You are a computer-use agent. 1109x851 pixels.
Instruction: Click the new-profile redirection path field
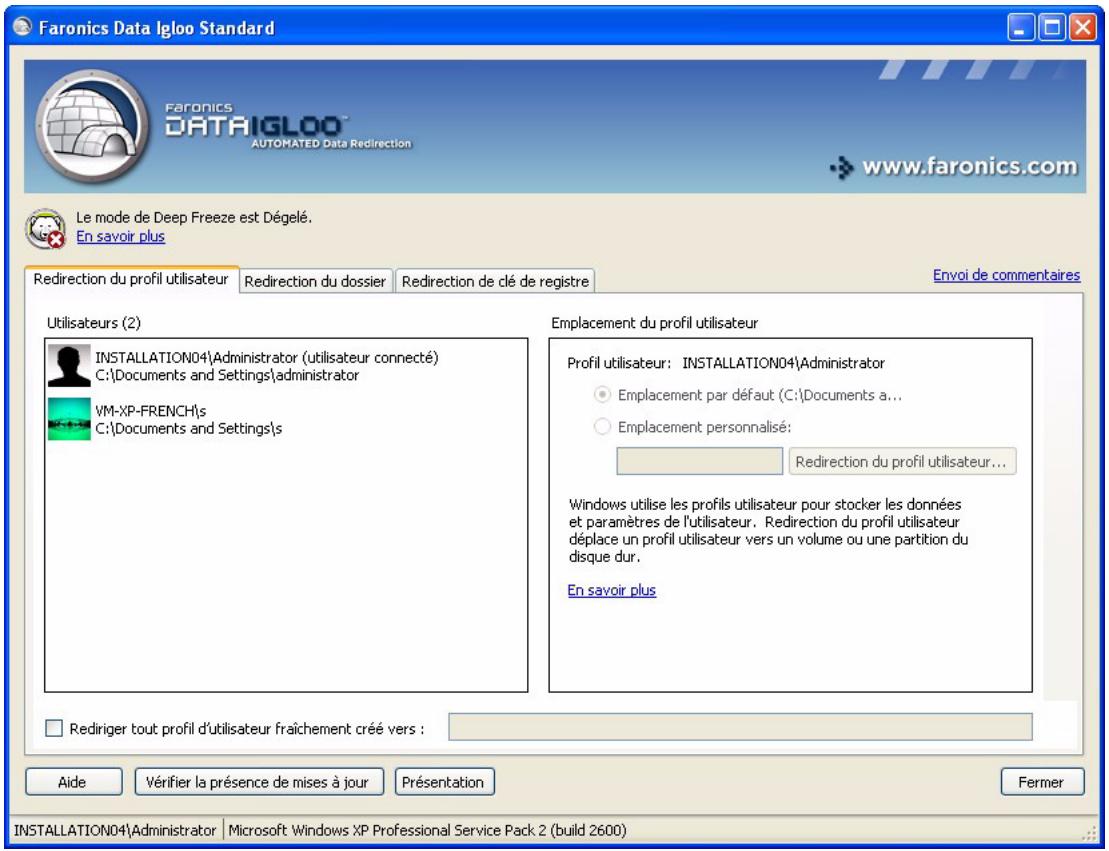[741, 726]
